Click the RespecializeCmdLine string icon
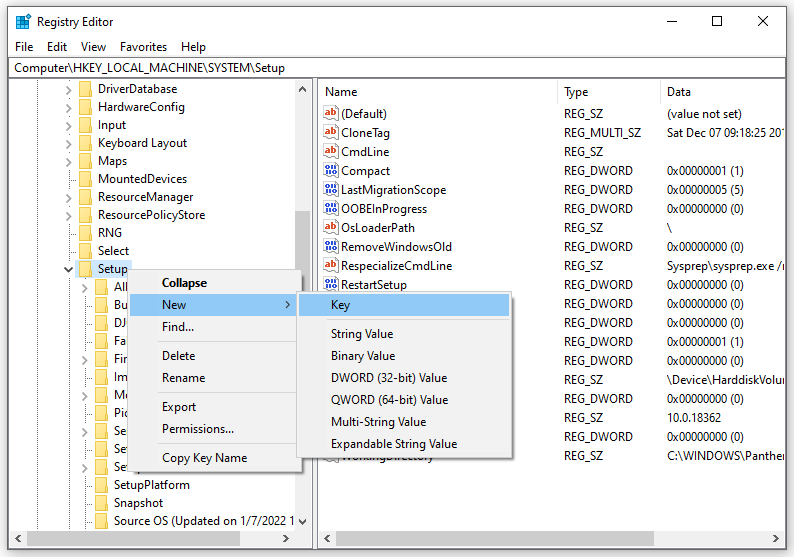This screenshot has width=794, height=557. click(x=331, y=265)
